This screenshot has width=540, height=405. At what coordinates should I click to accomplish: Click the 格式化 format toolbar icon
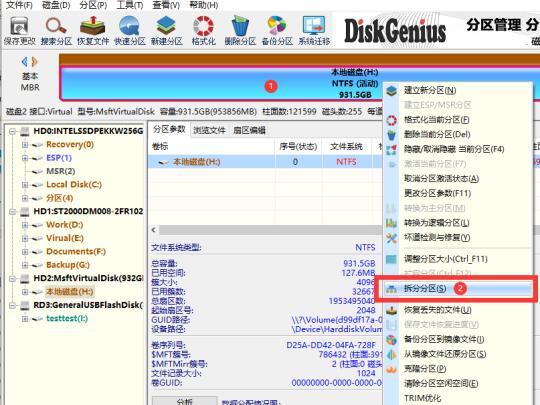203,31
